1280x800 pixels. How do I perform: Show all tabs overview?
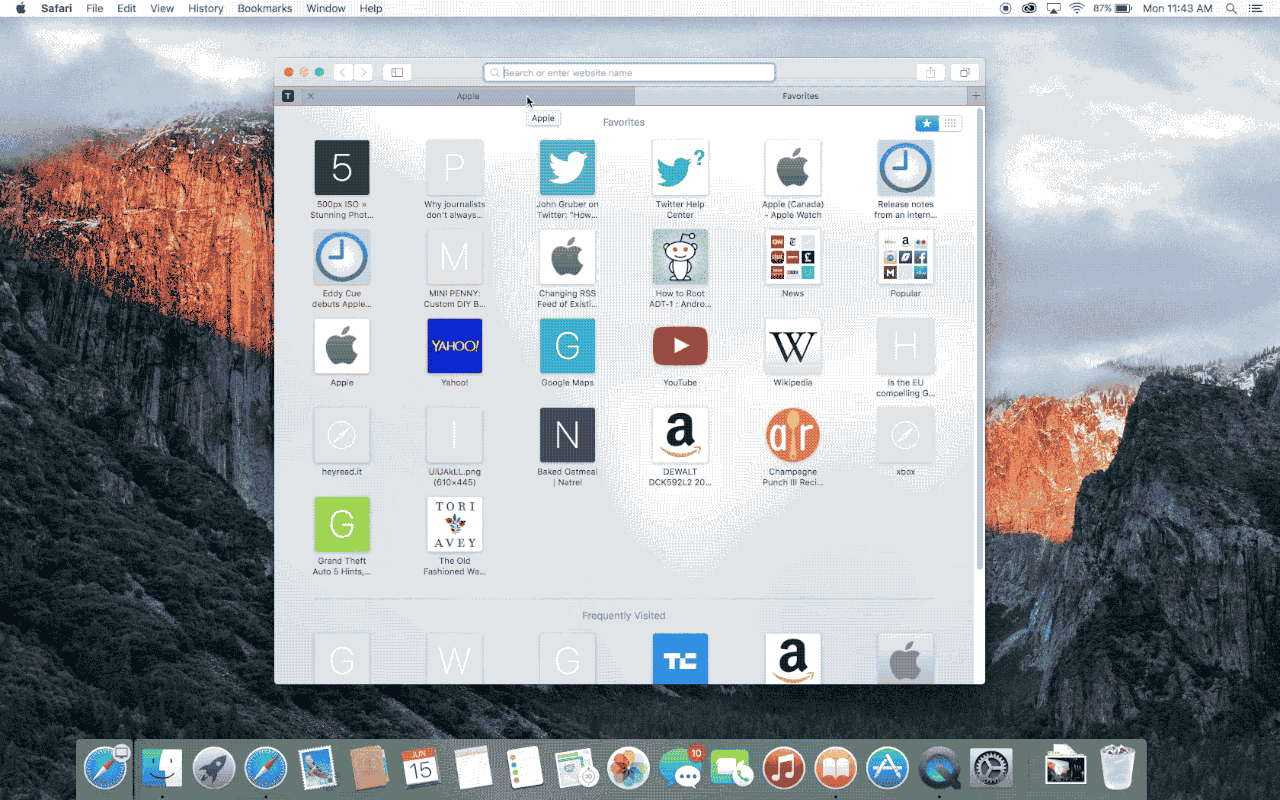tap(964, 72)
